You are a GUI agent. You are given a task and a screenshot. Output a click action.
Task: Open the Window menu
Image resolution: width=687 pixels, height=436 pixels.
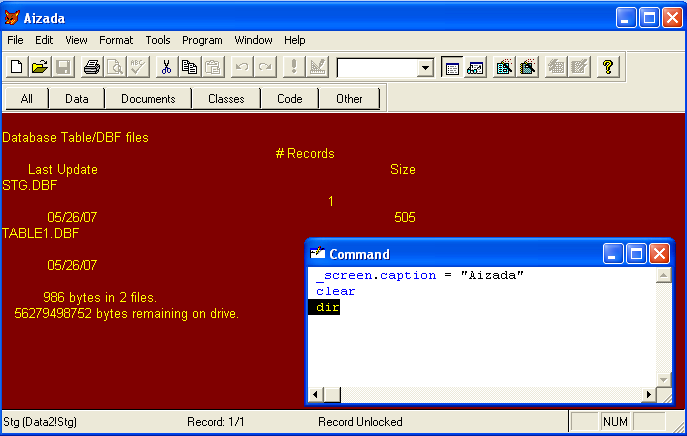253,40
